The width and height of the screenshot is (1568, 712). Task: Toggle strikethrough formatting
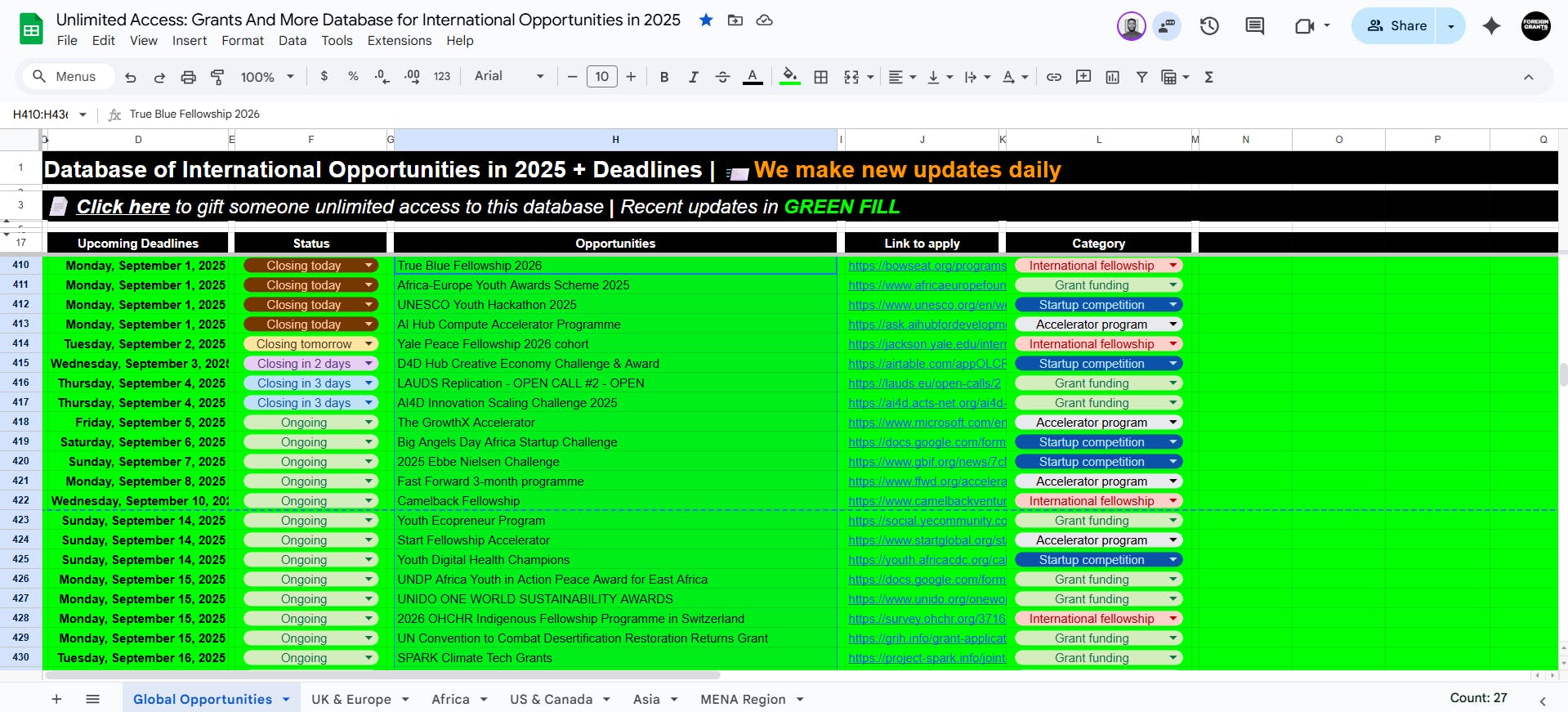(722, 77)
